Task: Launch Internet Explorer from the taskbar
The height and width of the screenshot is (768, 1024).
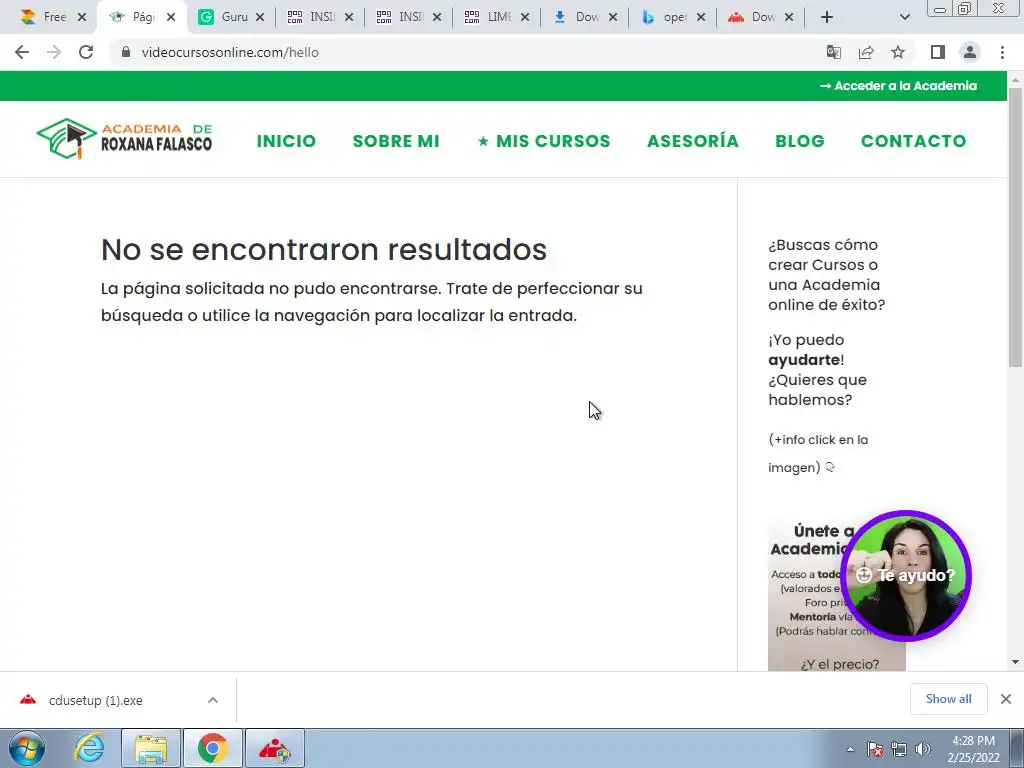Action: click(89, 748)
